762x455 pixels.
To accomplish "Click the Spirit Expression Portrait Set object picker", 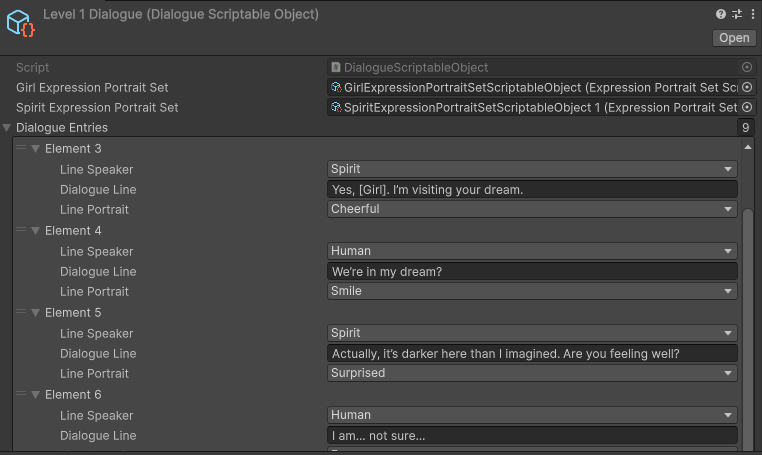I will (x=746, y=108).
